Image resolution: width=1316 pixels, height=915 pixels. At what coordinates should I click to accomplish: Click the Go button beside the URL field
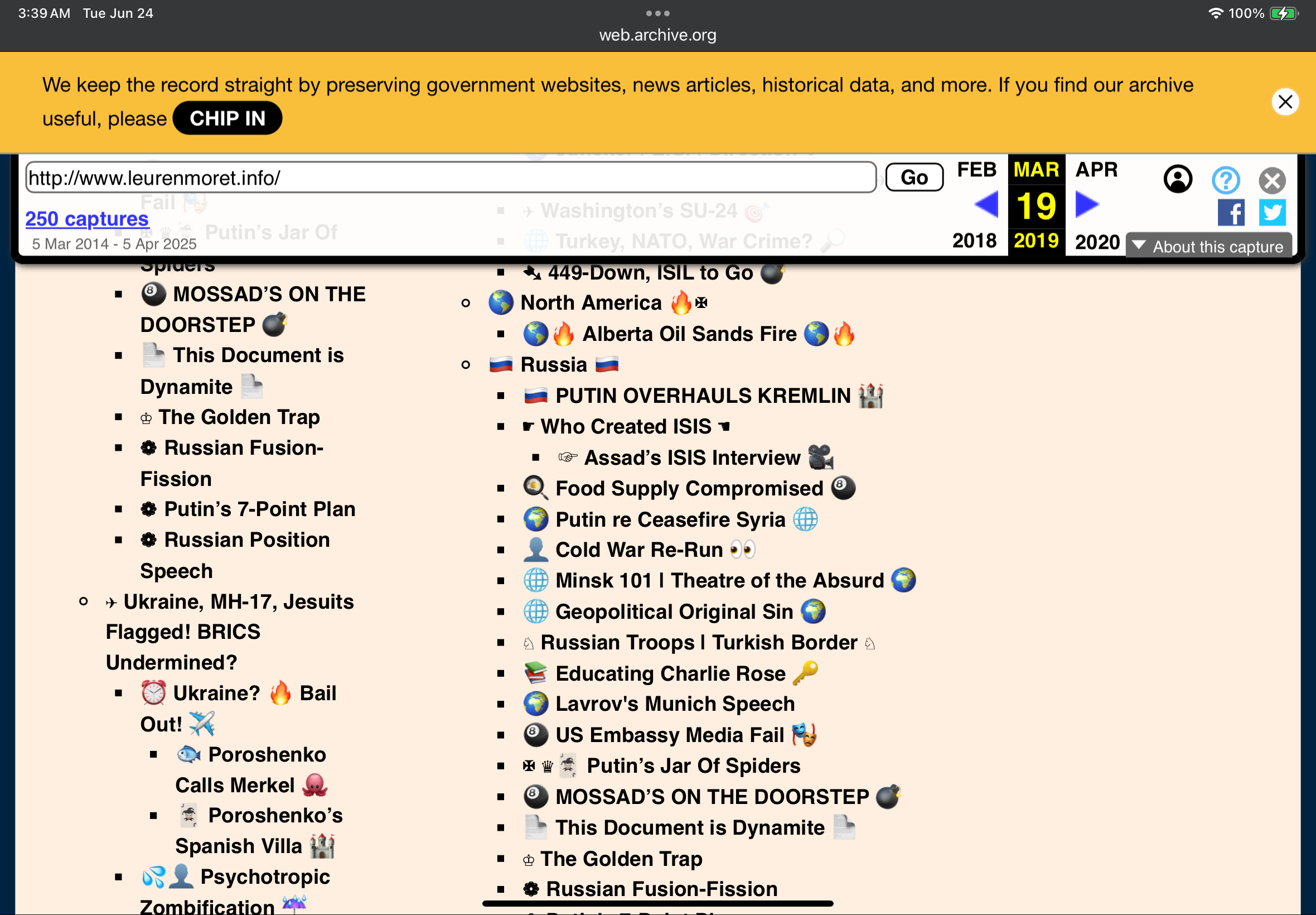coord(914,177)
